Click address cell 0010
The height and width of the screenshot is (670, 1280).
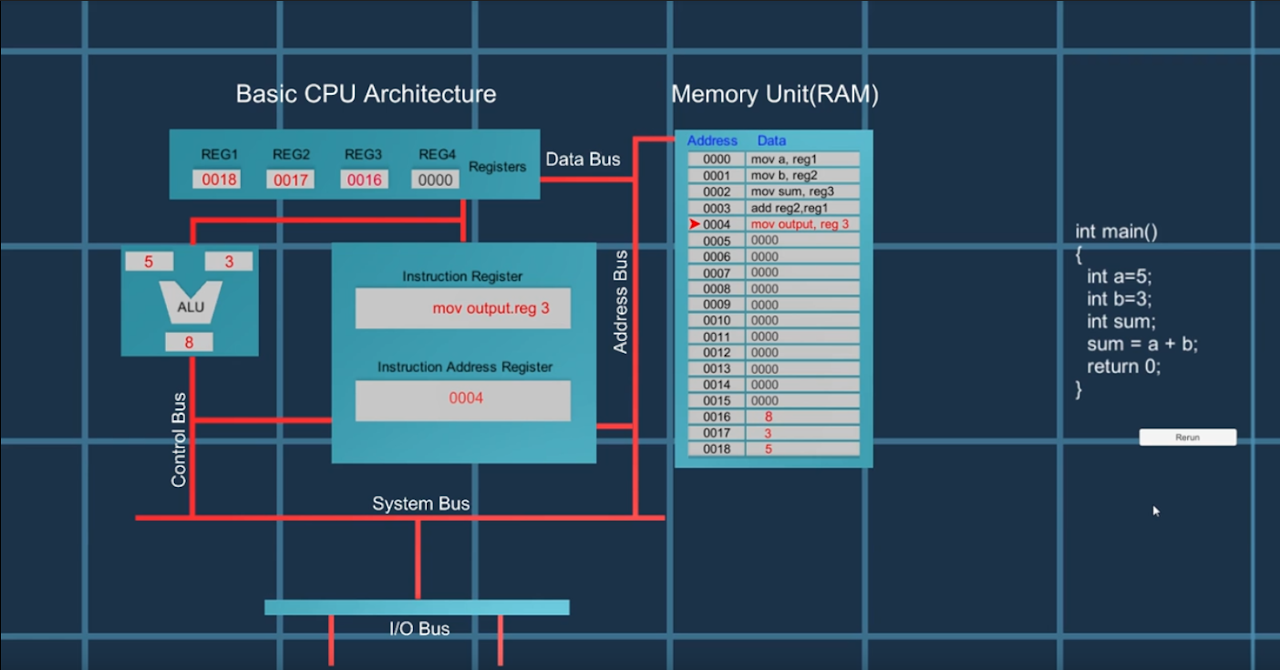tap(716, 320)
